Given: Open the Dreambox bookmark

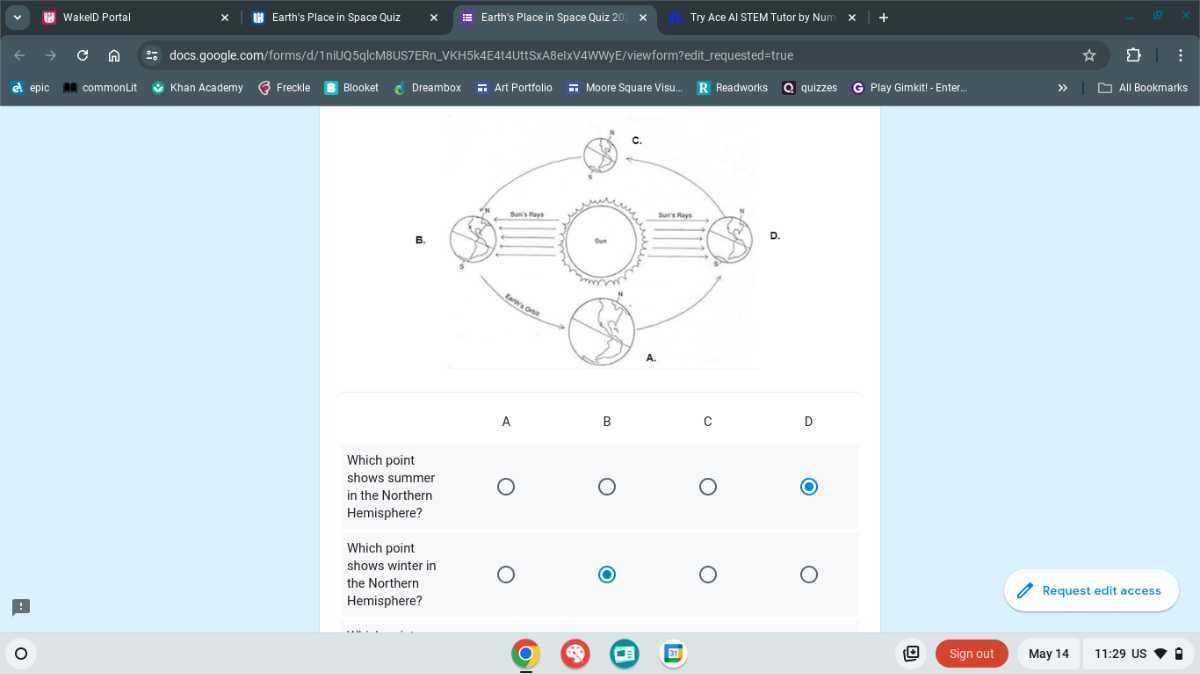Looking at the screenshot, I should click(x=428, y=87).
